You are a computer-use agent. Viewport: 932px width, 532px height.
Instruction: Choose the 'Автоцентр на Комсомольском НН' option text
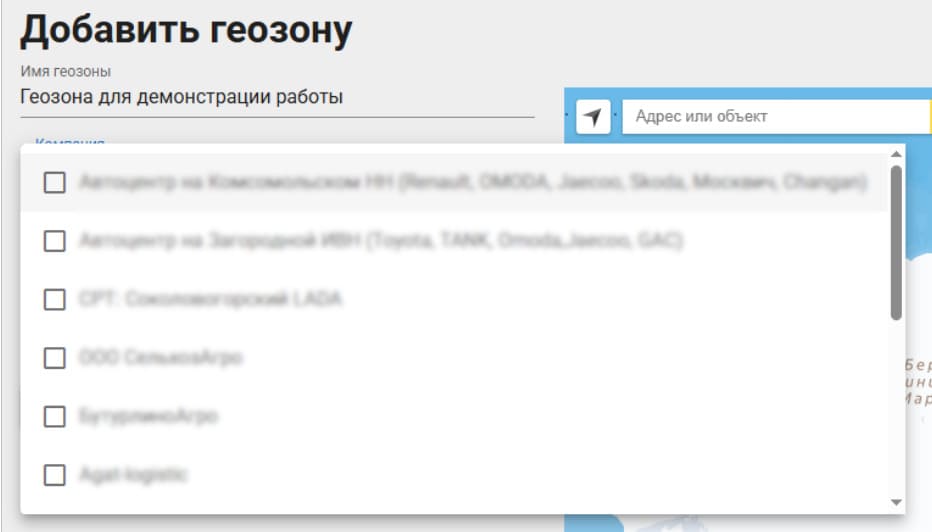(472, 183)
